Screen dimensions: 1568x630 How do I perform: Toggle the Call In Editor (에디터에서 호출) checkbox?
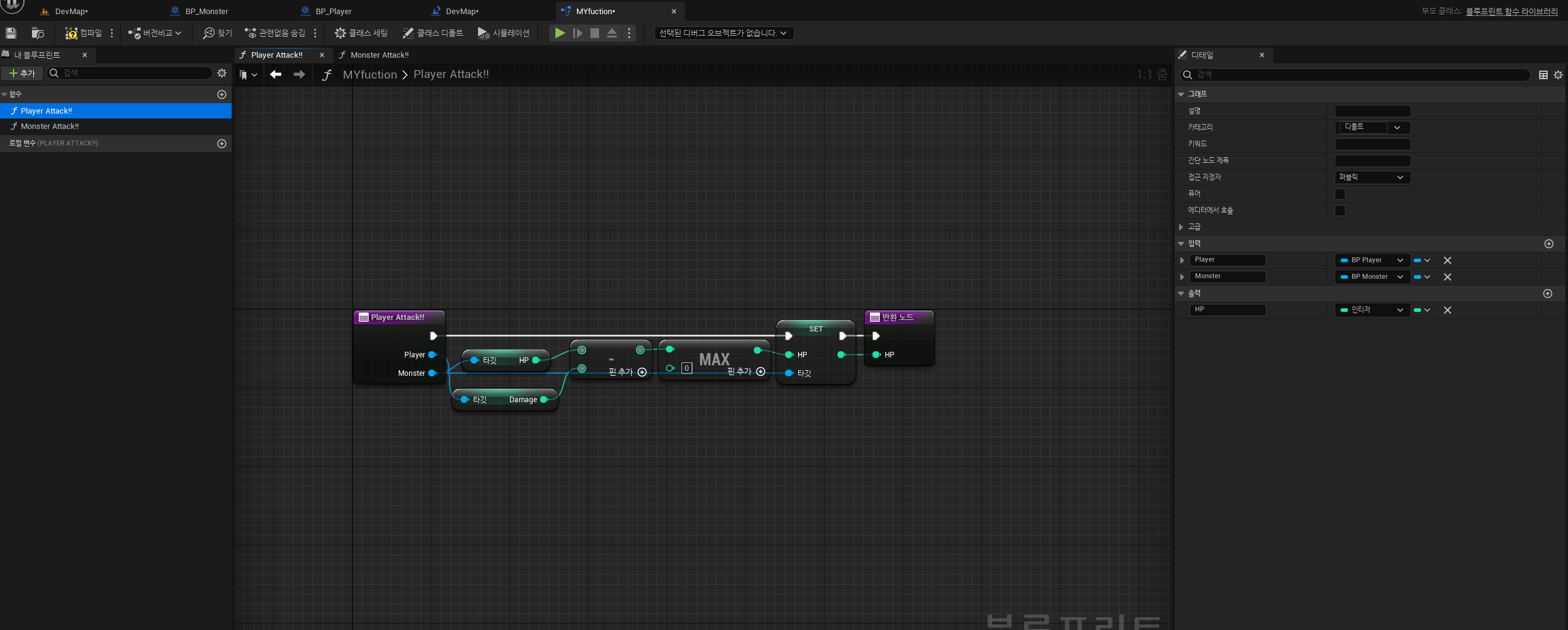pyautogui.click(x=1340, y=211)
